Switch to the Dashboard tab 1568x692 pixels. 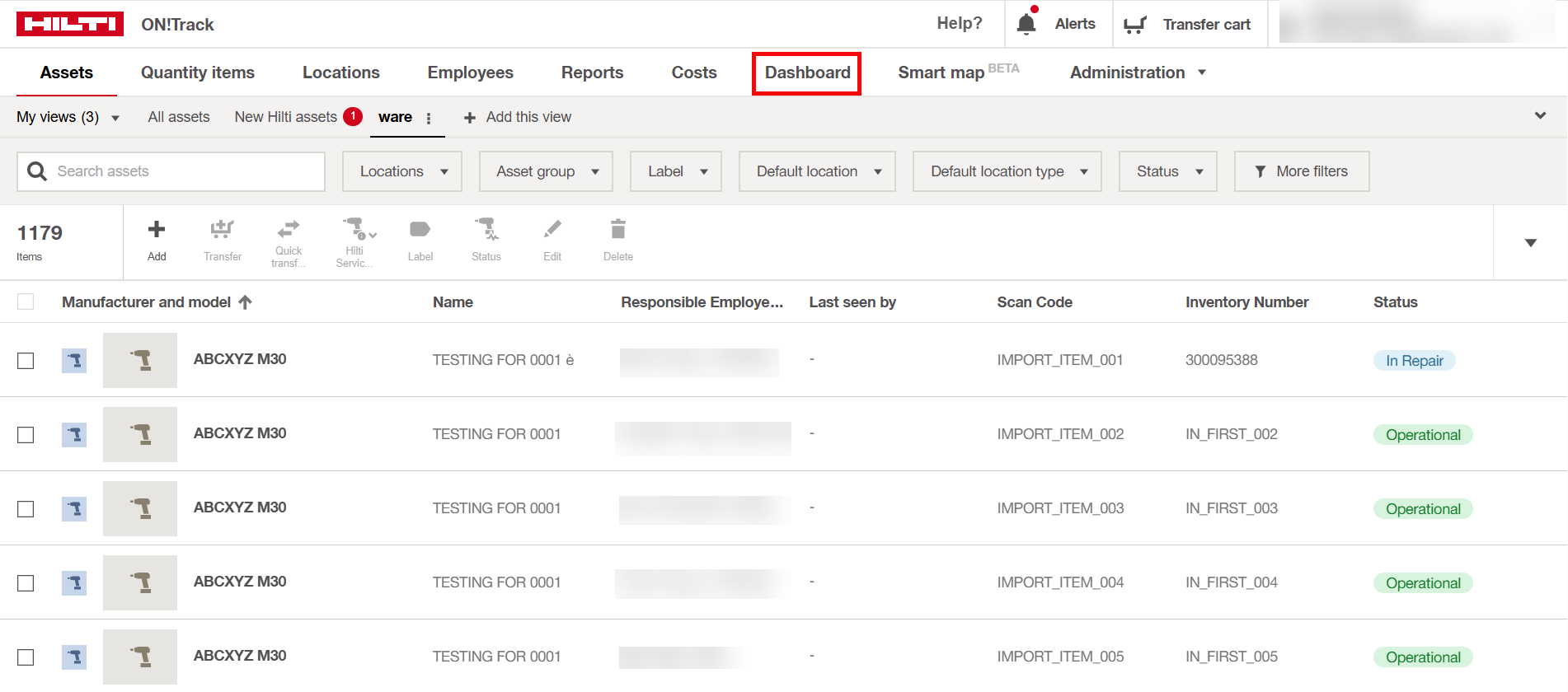(807, 73)
